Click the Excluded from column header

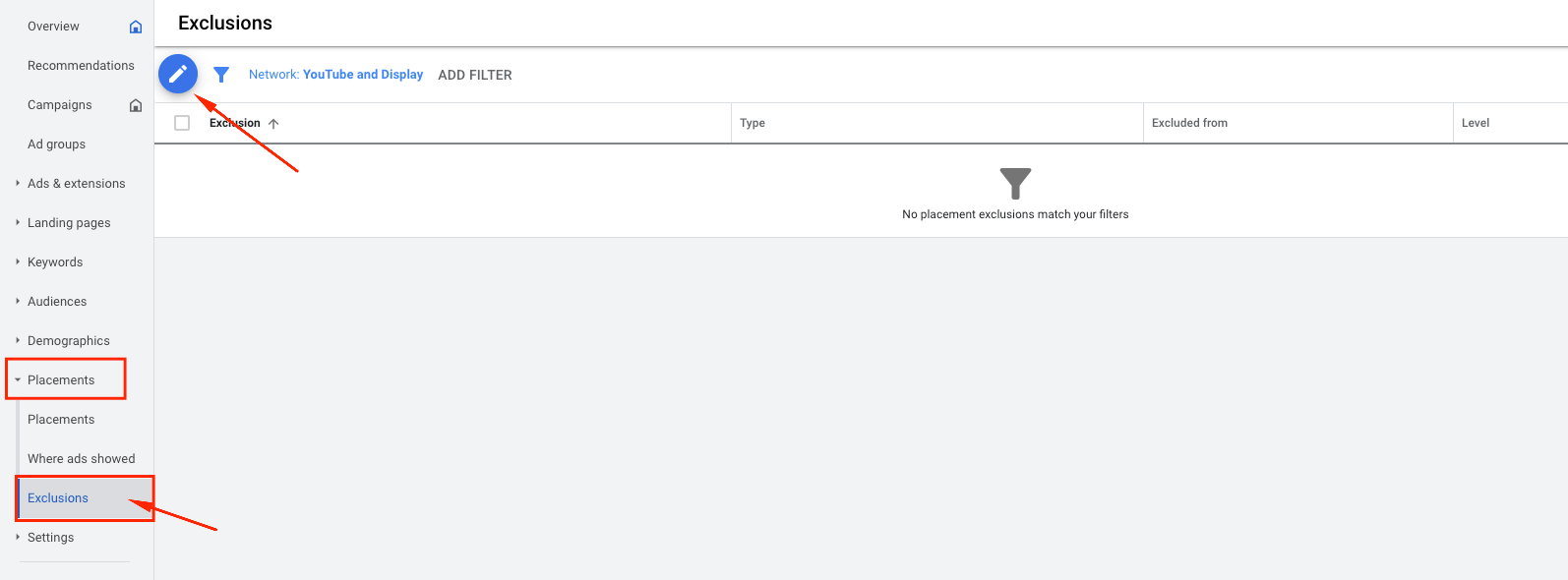[1189, 123]
